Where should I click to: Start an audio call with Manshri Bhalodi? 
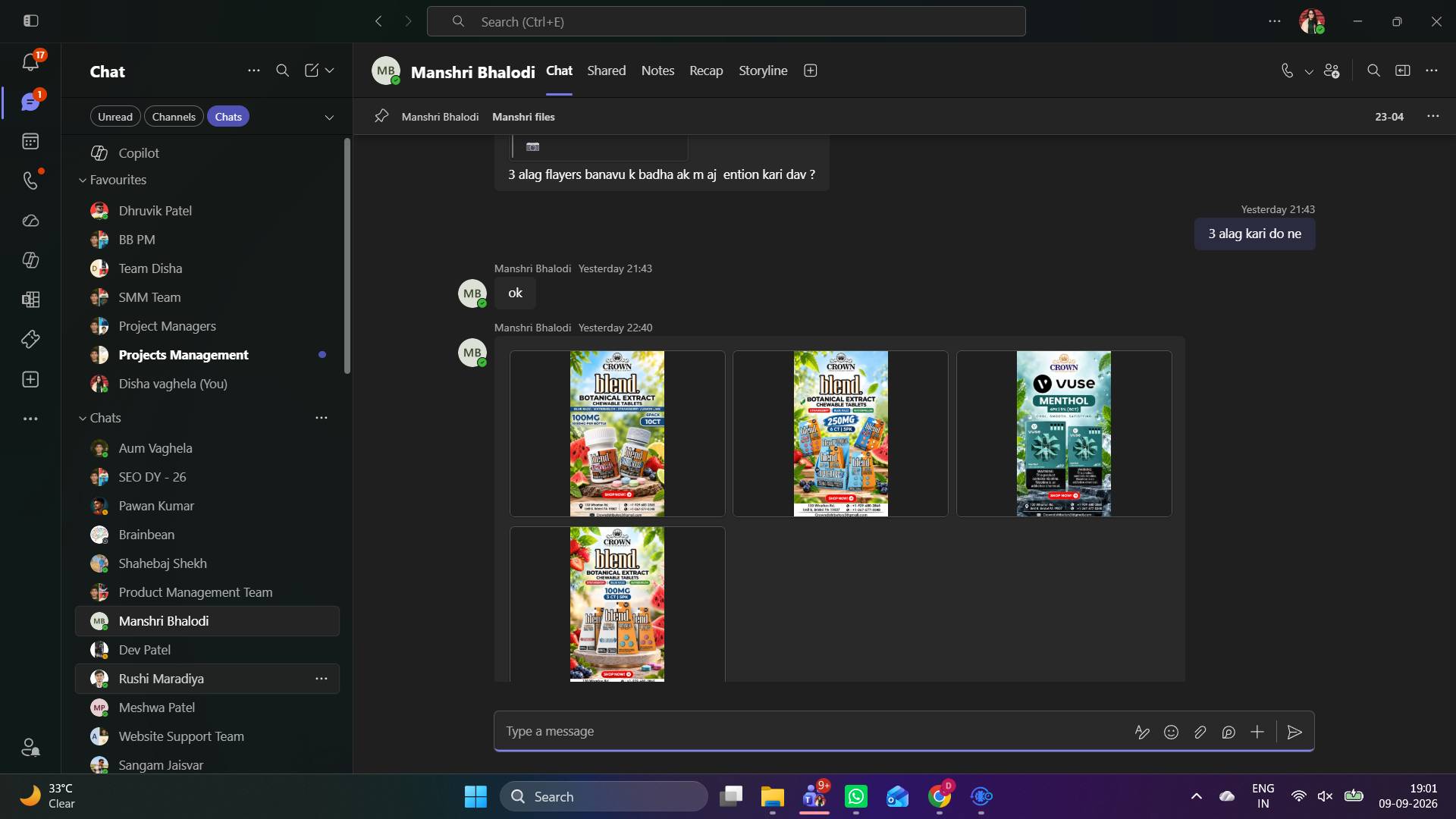[1287, 71]
